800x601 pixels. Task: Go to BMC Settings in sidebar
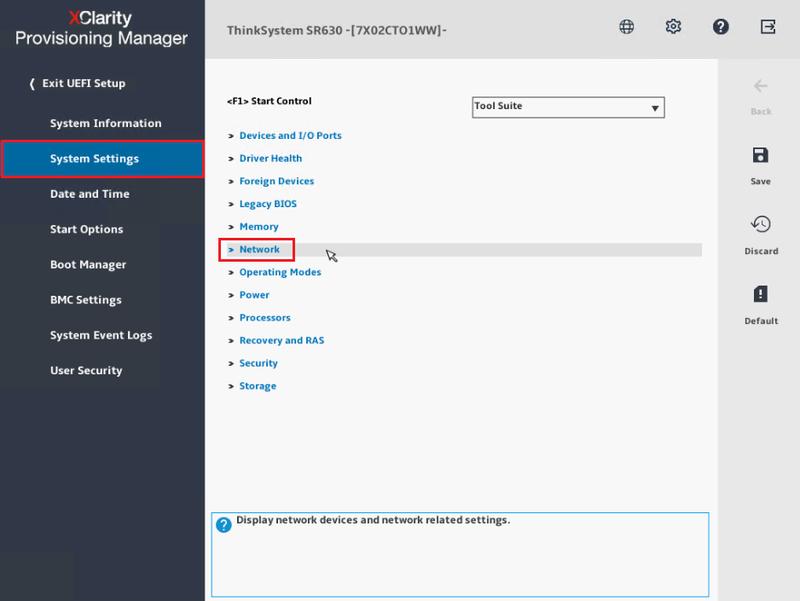[x=85, y=300]
